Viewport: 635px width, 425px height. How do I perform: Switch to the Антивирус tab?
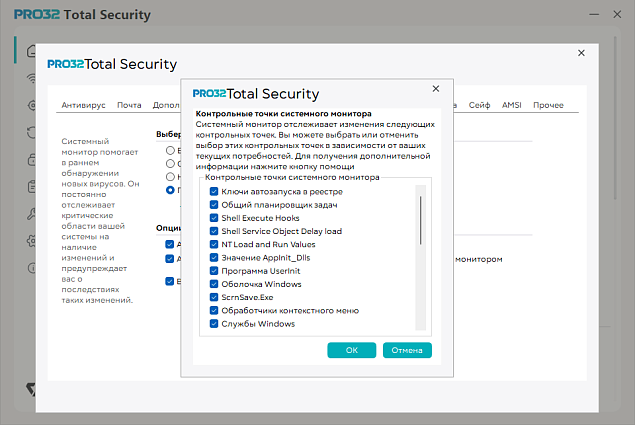click(x=83, y=105)
